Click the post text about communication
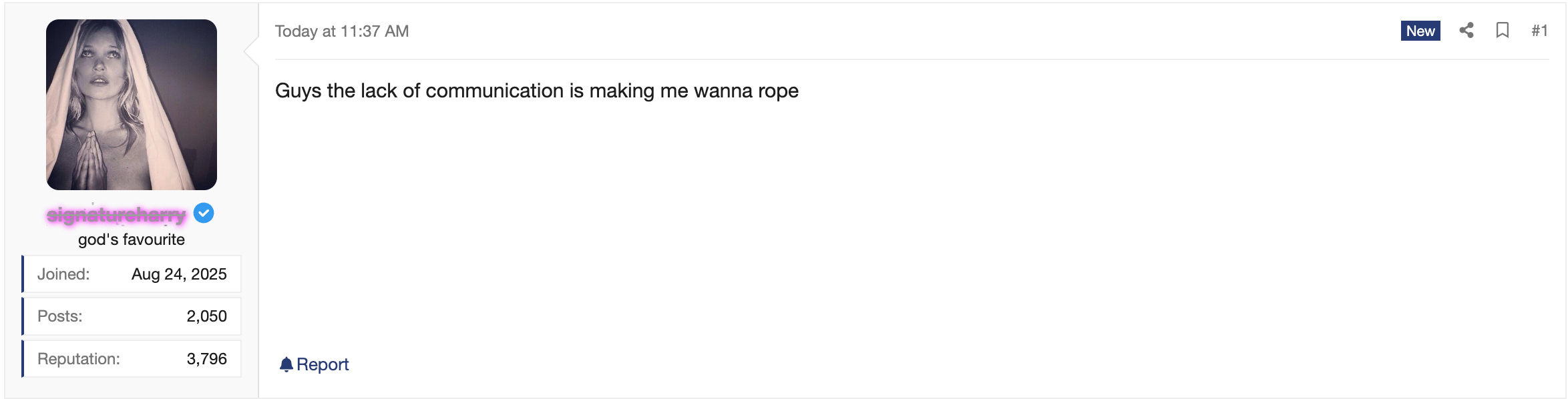 (x=536, y=91)
